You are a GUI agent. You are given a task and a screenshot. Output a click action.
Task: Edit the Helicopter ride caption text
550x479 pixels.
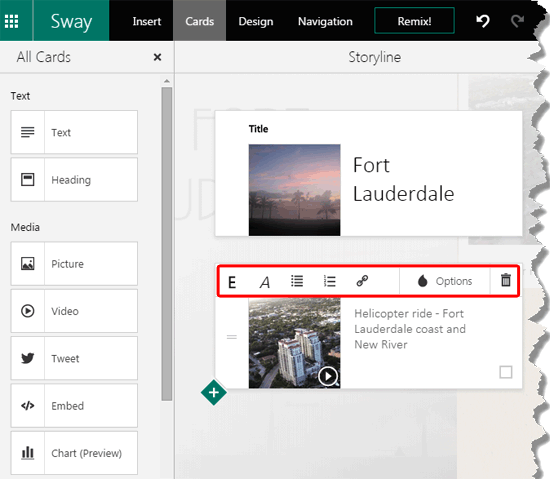pos(410,329)
